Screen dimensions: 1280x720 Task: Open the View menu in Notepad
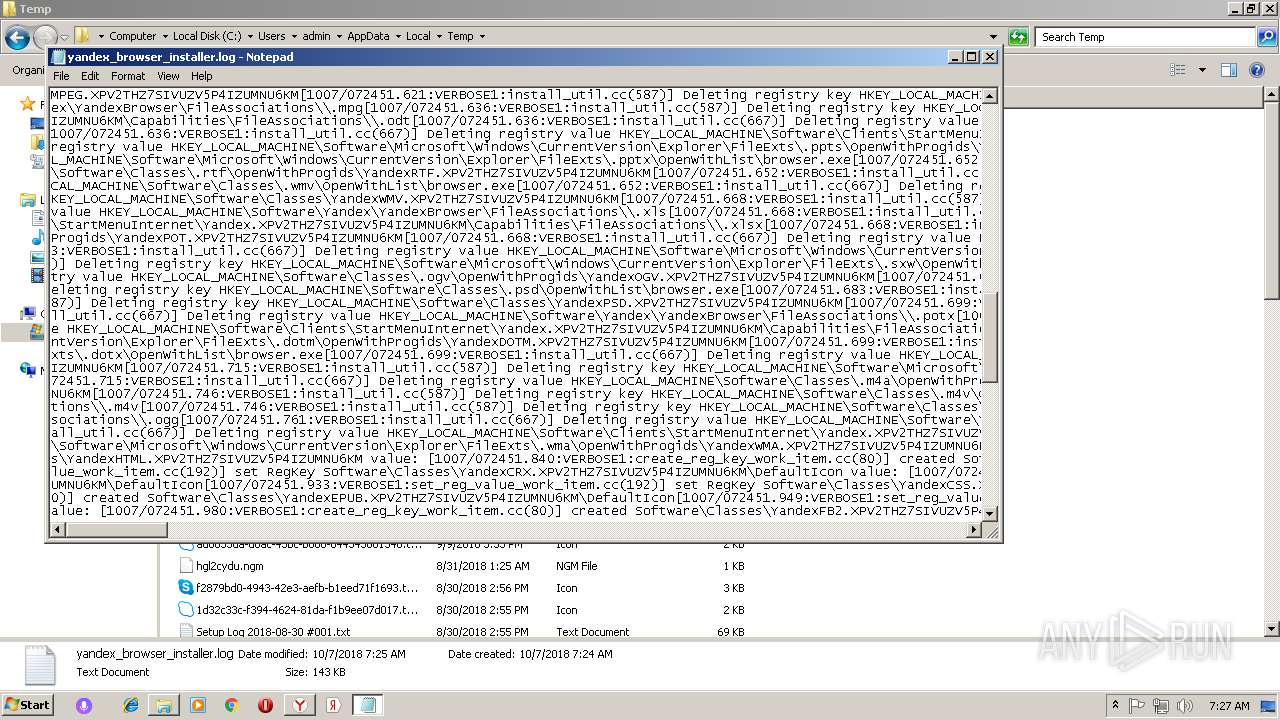[168, 76]
